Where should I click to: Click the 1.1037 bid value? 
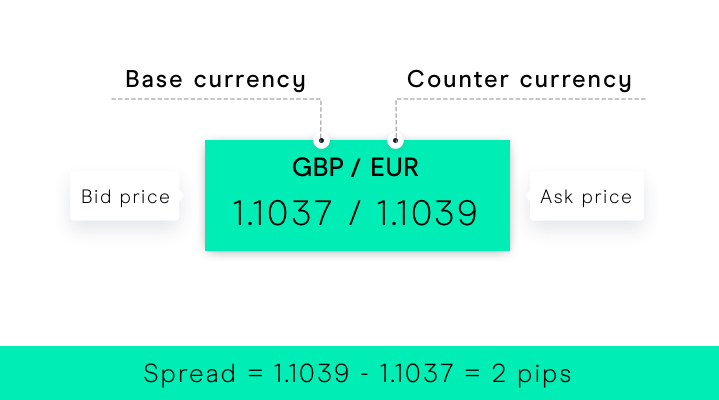click(282, 213)
